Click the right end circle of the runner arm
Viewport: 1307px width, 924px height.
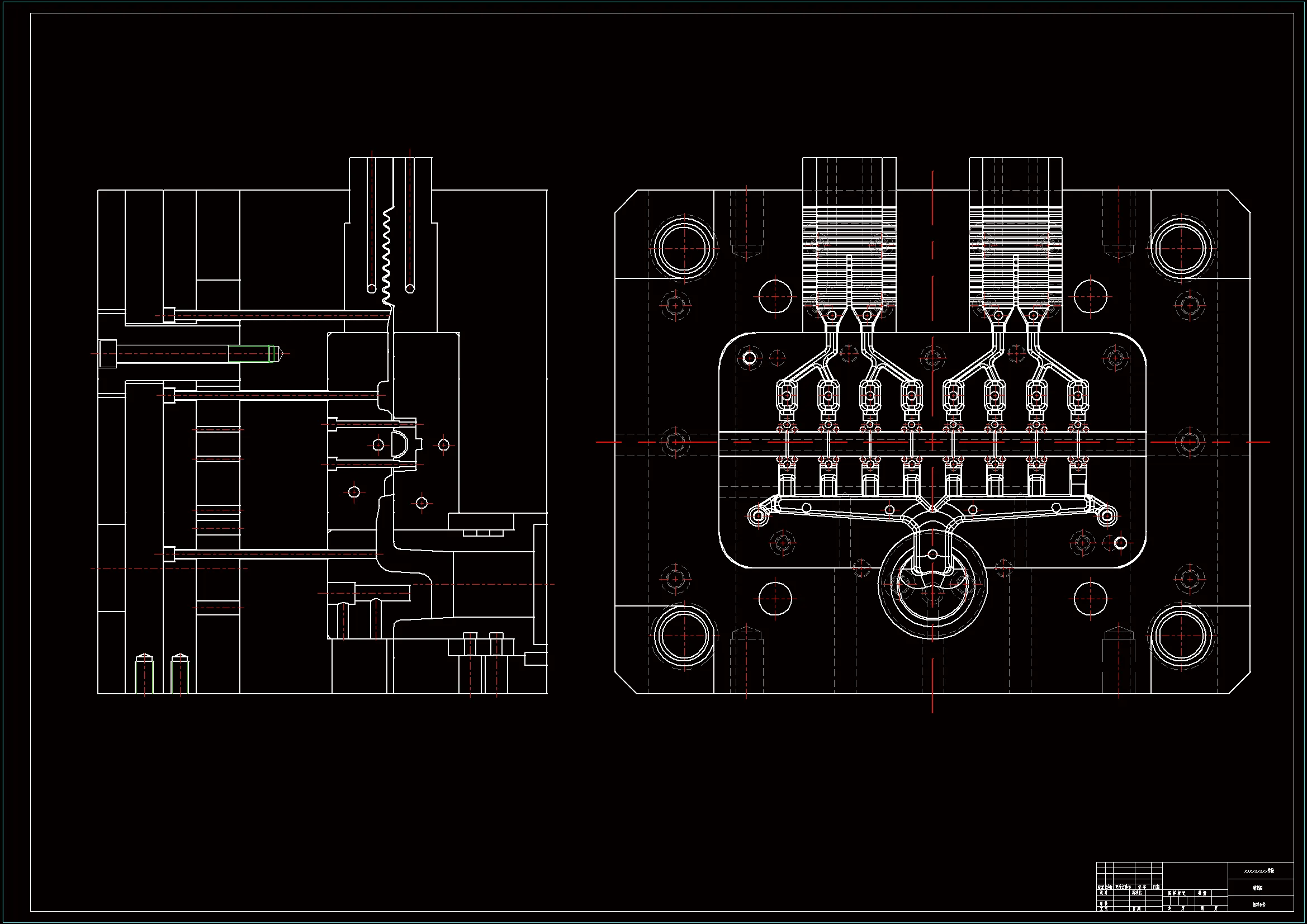tap(1107, 517)
